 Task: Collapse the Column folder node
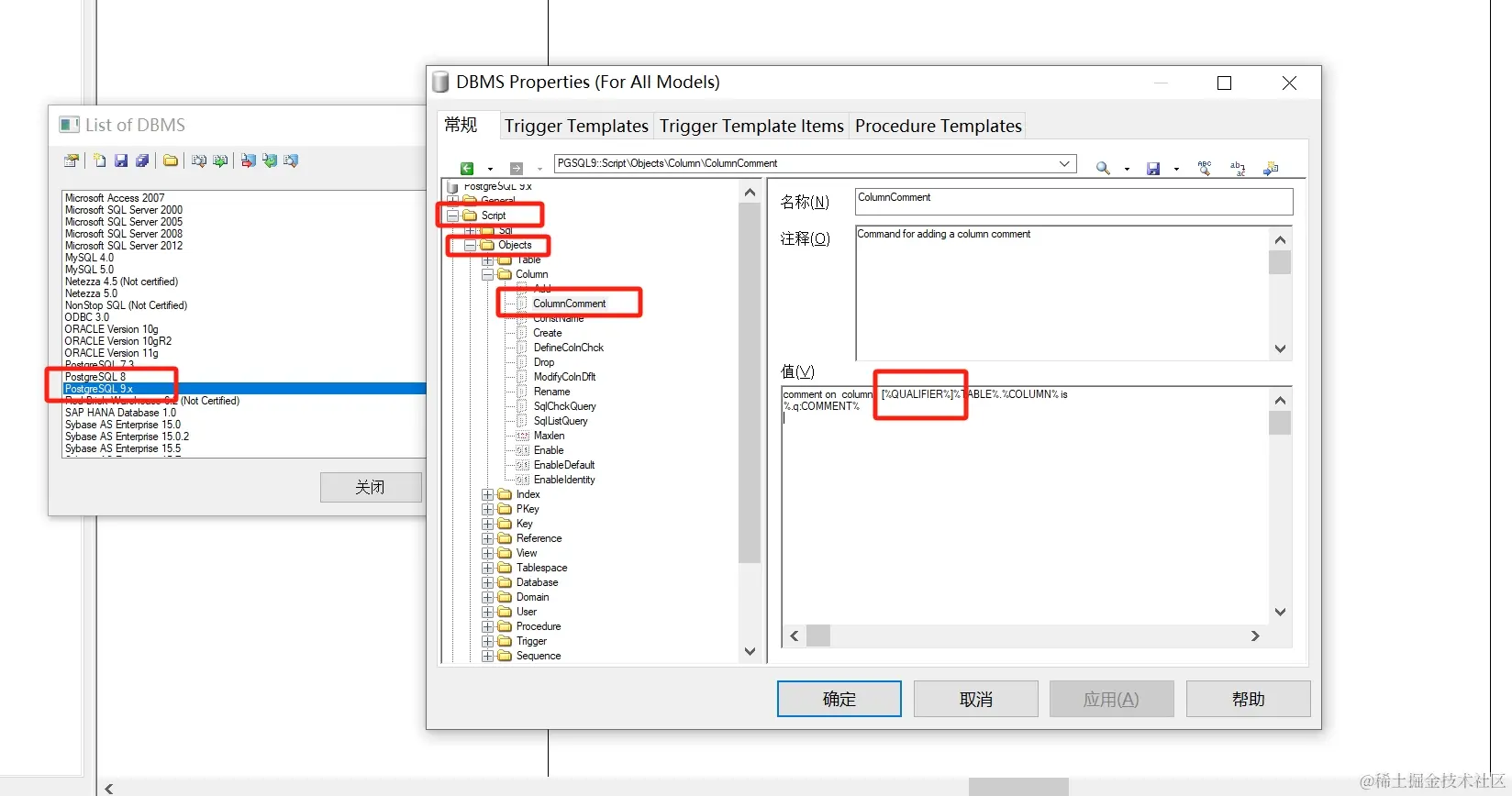coord(488,274)
